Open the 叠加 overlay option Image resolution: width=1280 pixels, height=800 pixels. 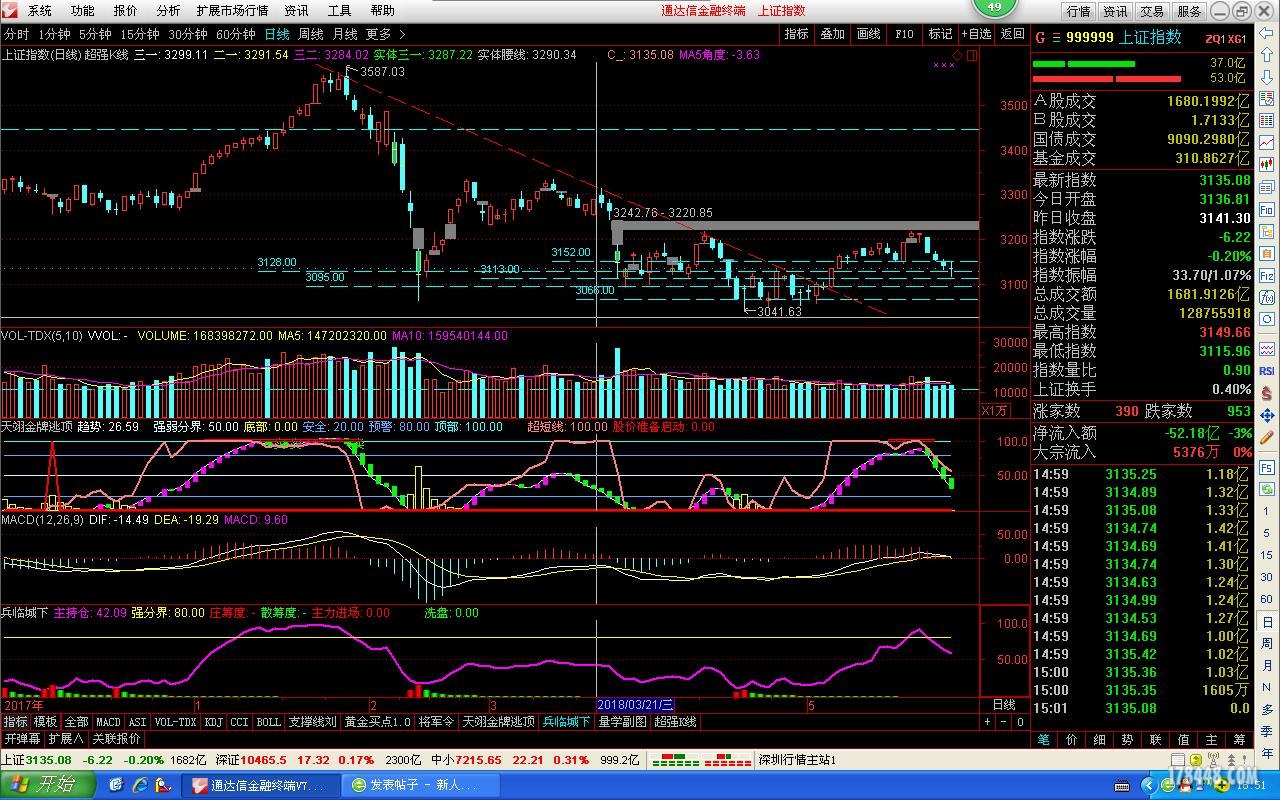point(833,34)
